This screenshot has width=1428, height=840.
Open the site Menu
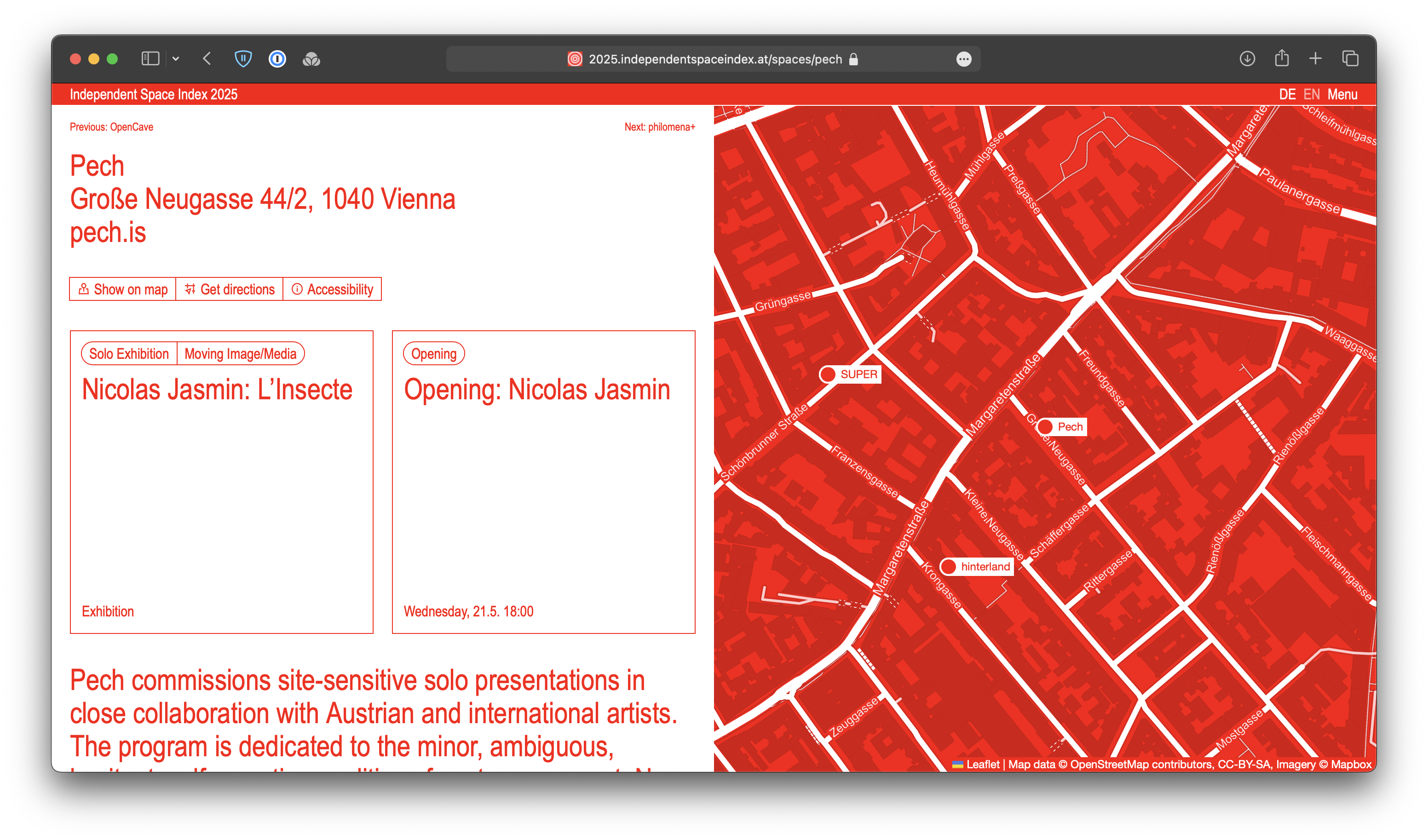pyautogui.click(x=1342, y=95)
